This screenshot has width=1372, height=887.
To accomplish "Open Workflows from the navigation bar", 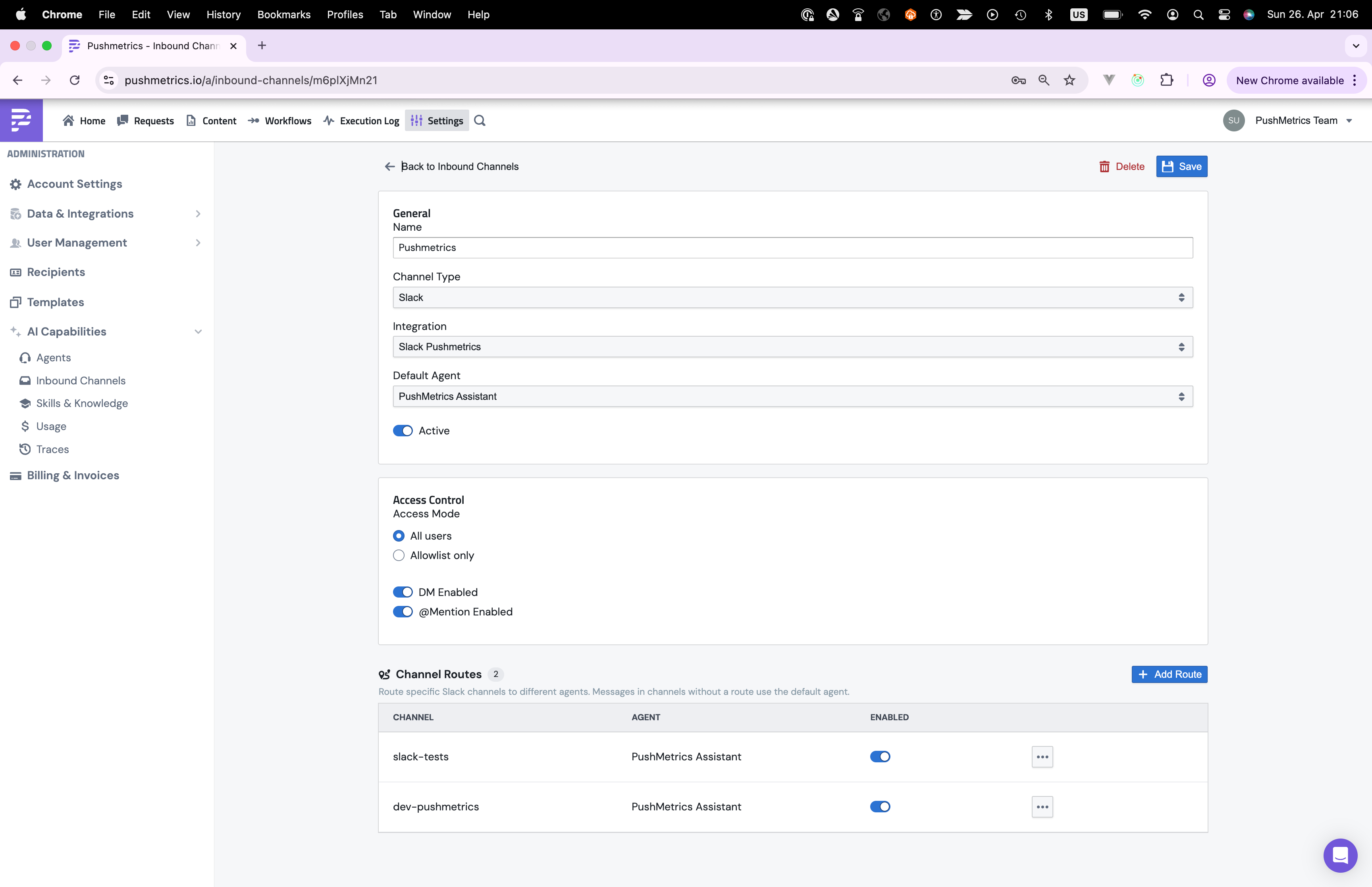I will coord(280,120).
